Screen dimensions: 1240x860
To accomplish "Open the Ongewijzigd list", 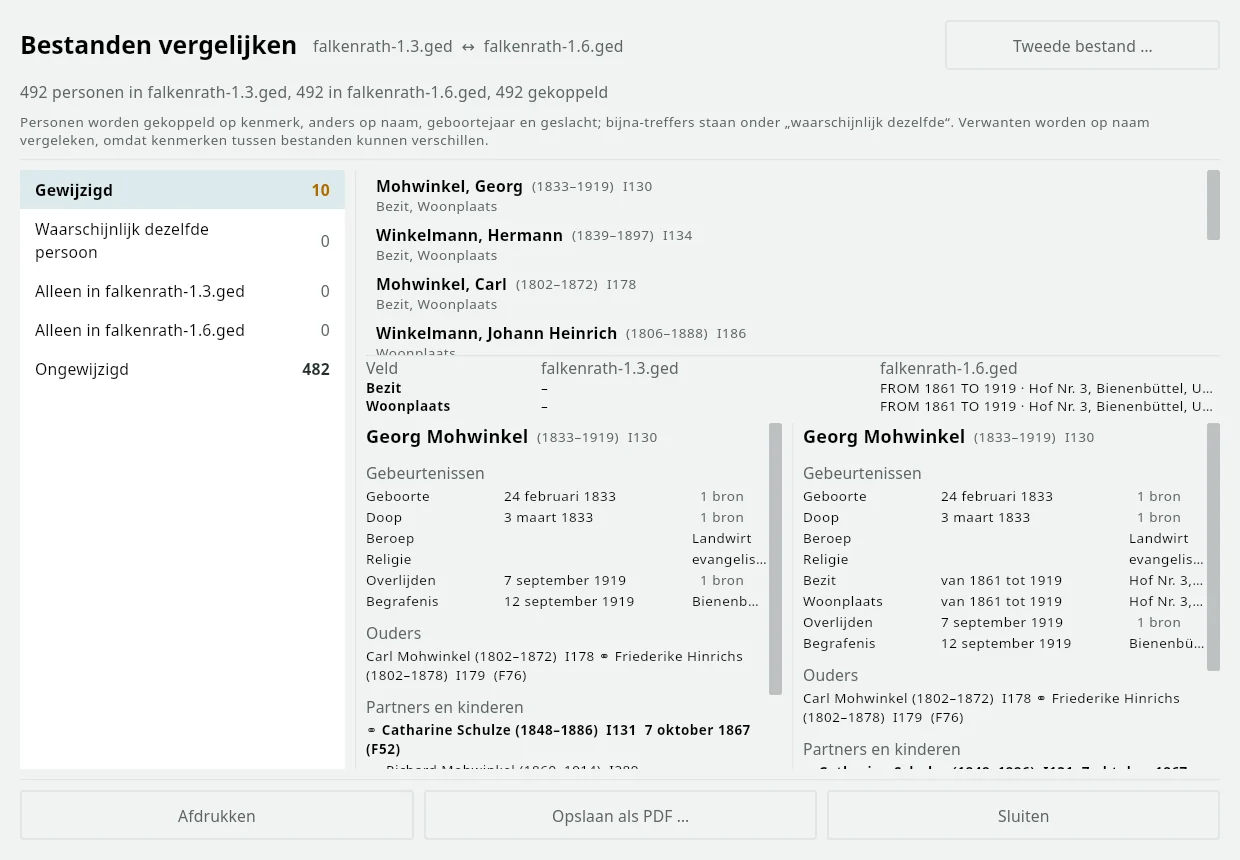I will click(x=182, y=369).
